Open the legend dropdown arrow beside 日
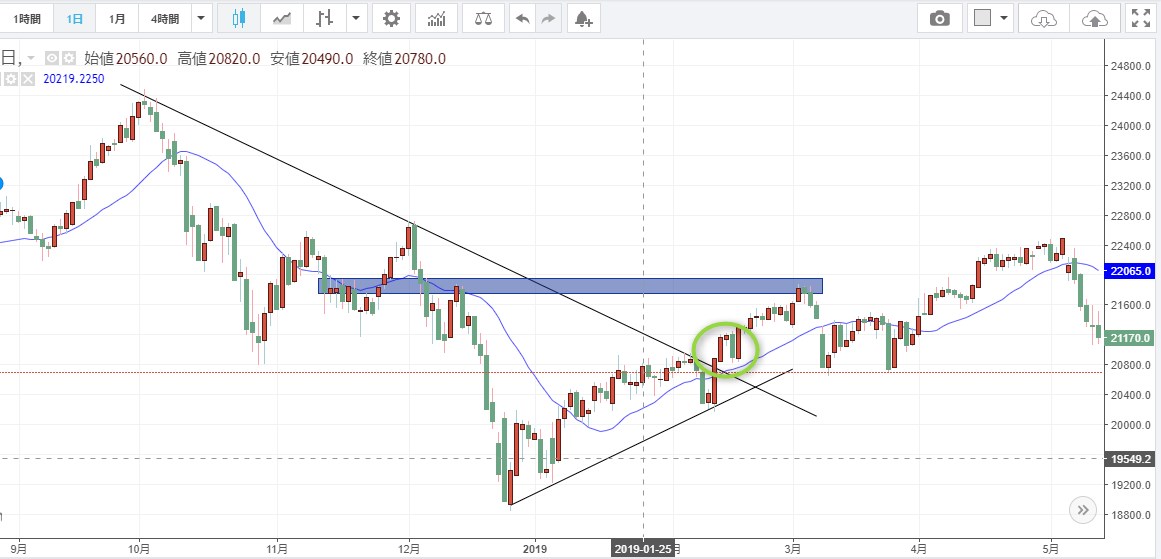The width and height of the screenshot is (1161, 559). 30,58
